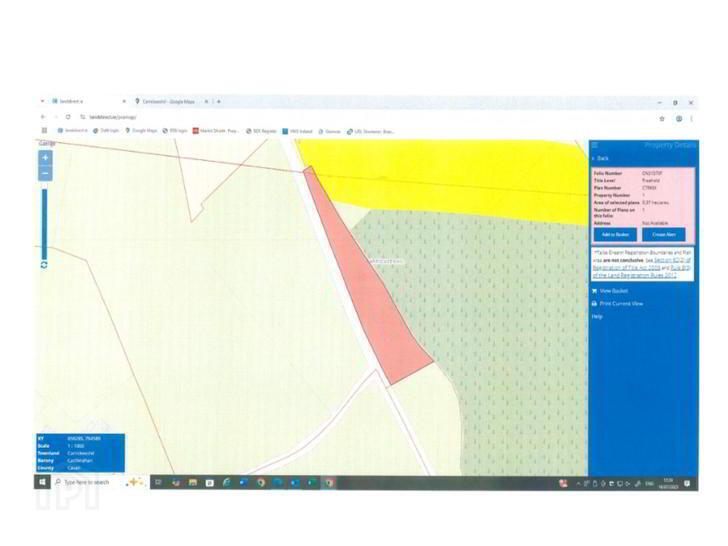
Task: Open the Daft login bookmark
Action: pos(106,131)
